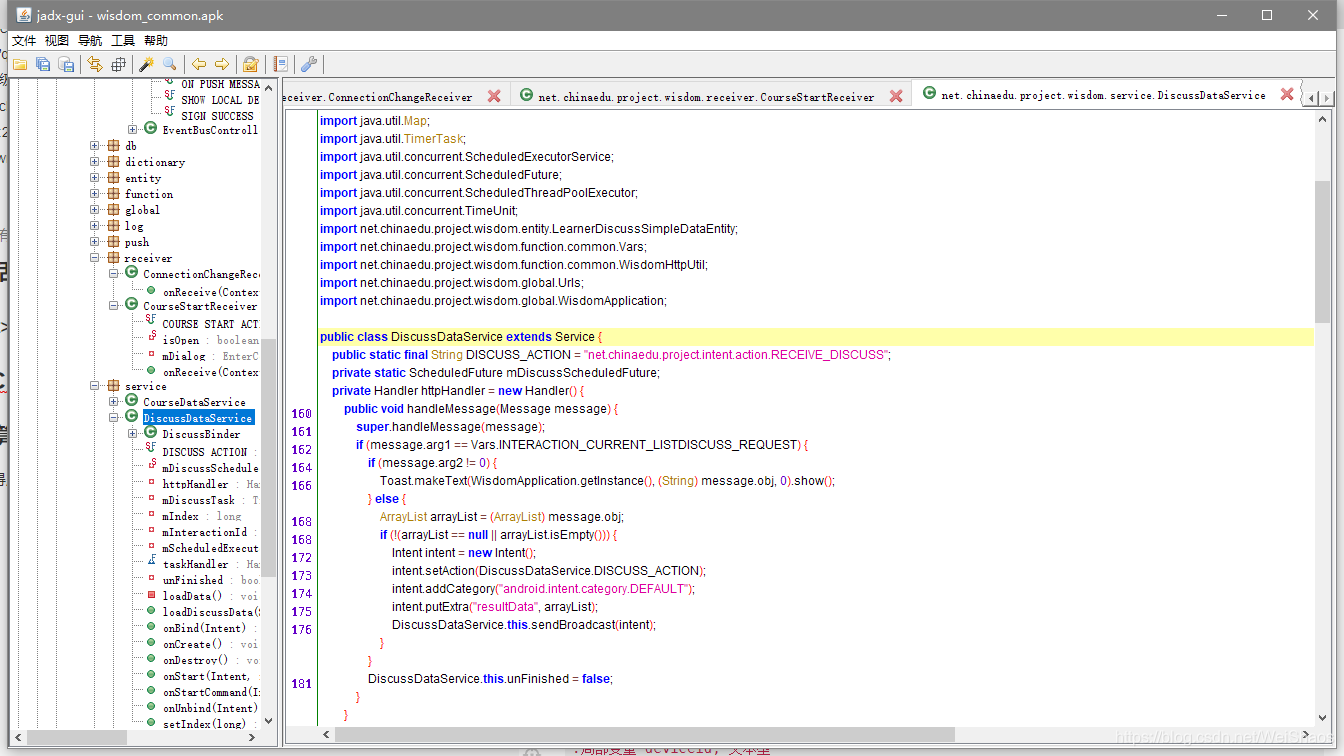Click the Export project (disk) toolbar icon

point(67,64)
